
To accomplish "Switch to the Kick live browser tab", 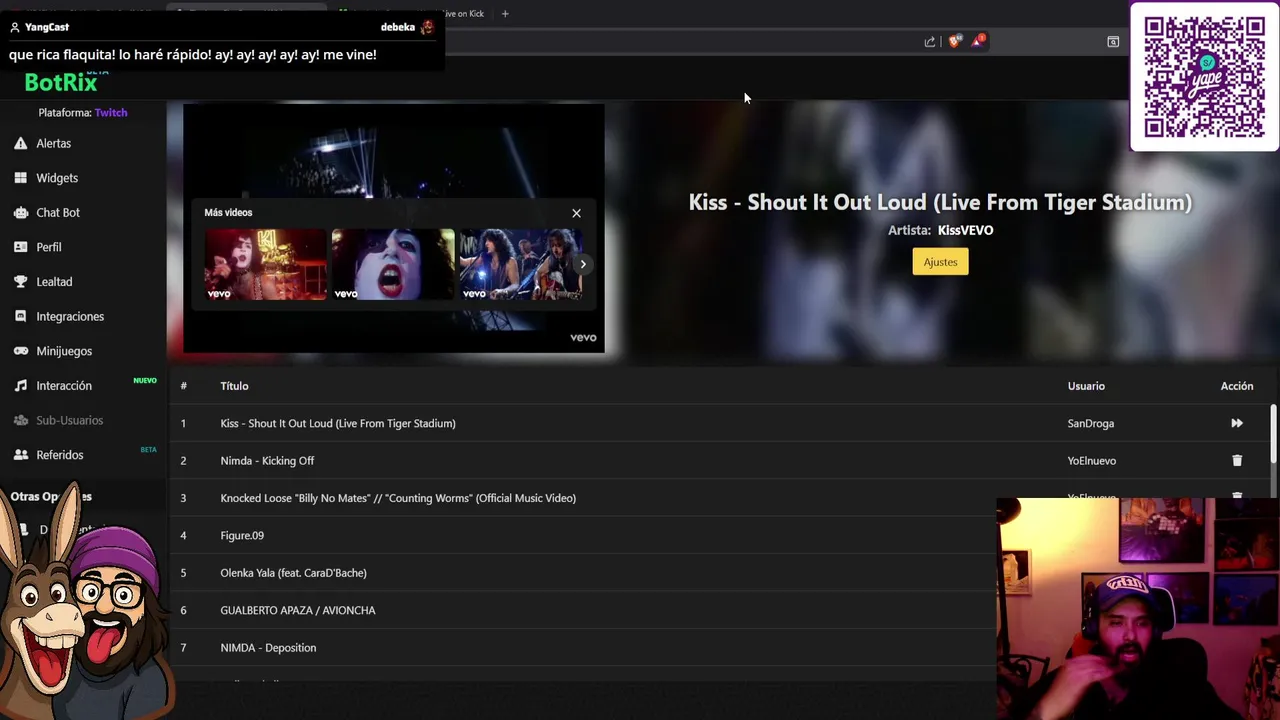I will [x=465, y=14].
